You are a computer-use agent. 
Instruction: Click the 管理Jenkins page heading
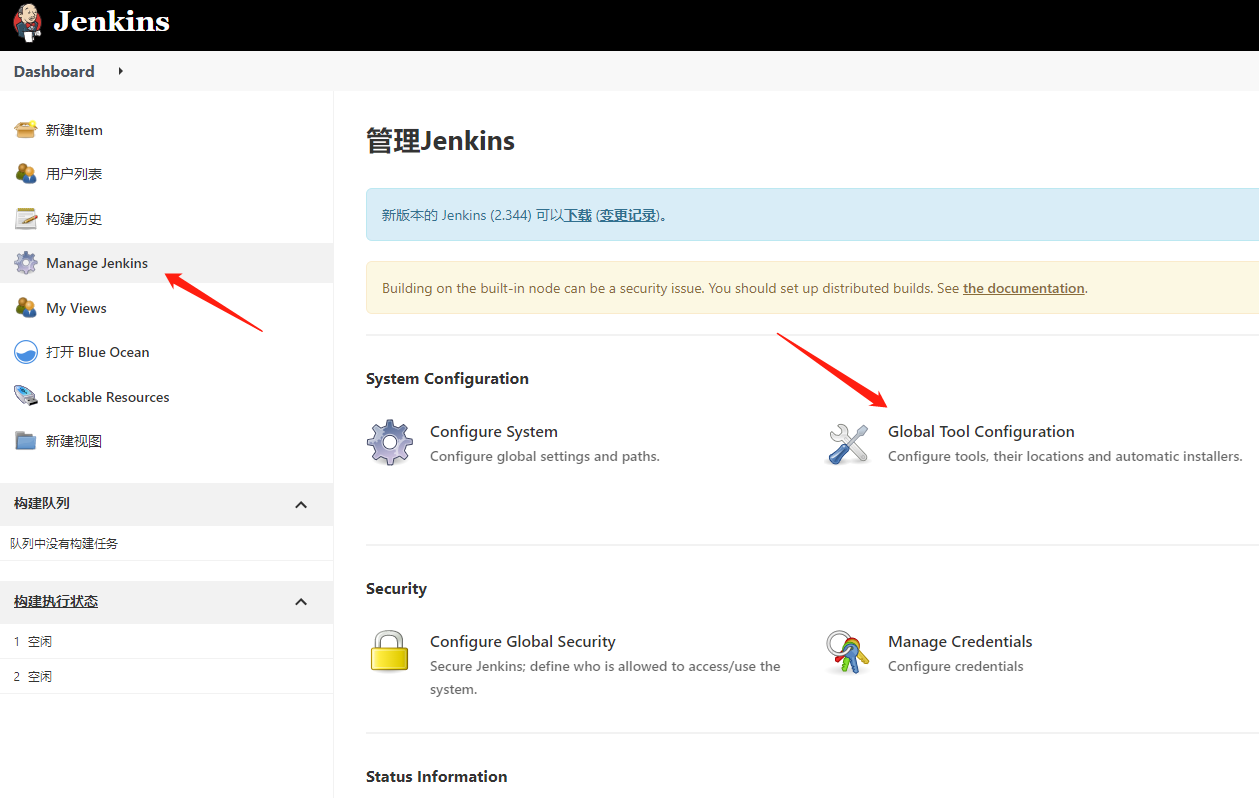pos(440,140)
